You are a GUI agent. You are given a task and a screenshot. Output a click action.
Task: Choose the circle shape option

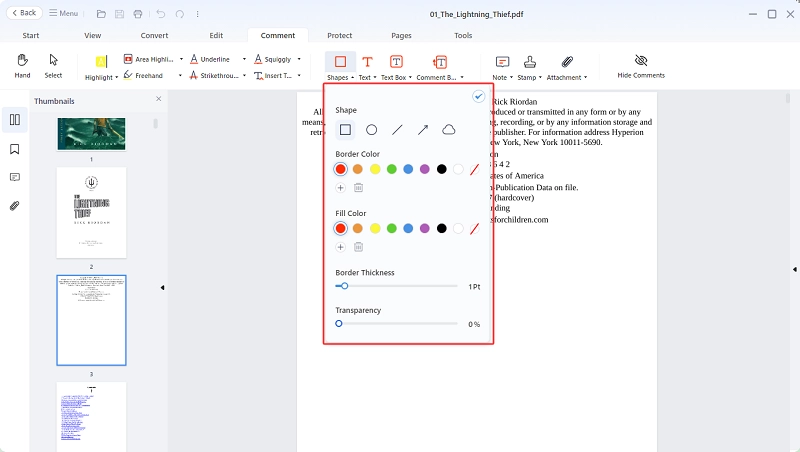click(371, 130)
